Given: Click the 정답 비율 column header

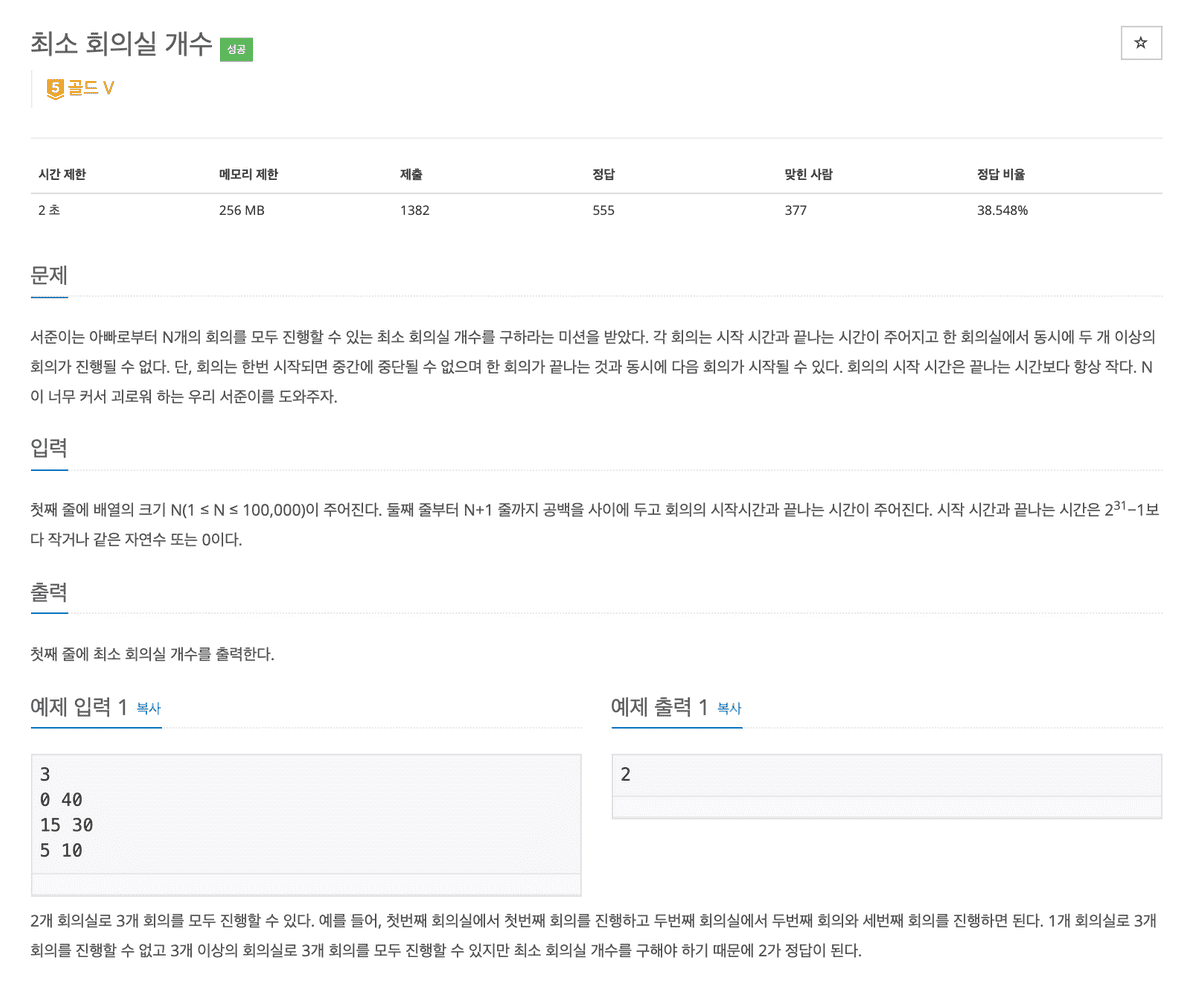Looking at the screenshot, I should (1001, 174).
